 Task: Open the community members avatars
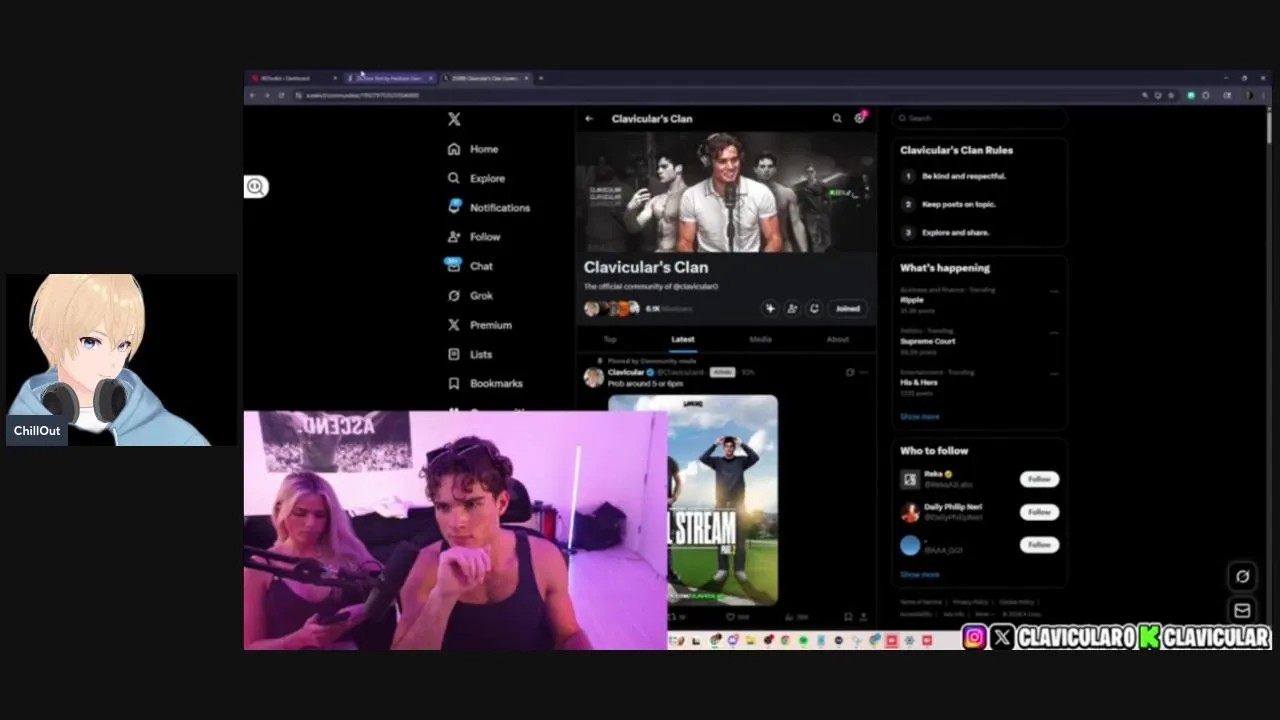coord(612,309)
